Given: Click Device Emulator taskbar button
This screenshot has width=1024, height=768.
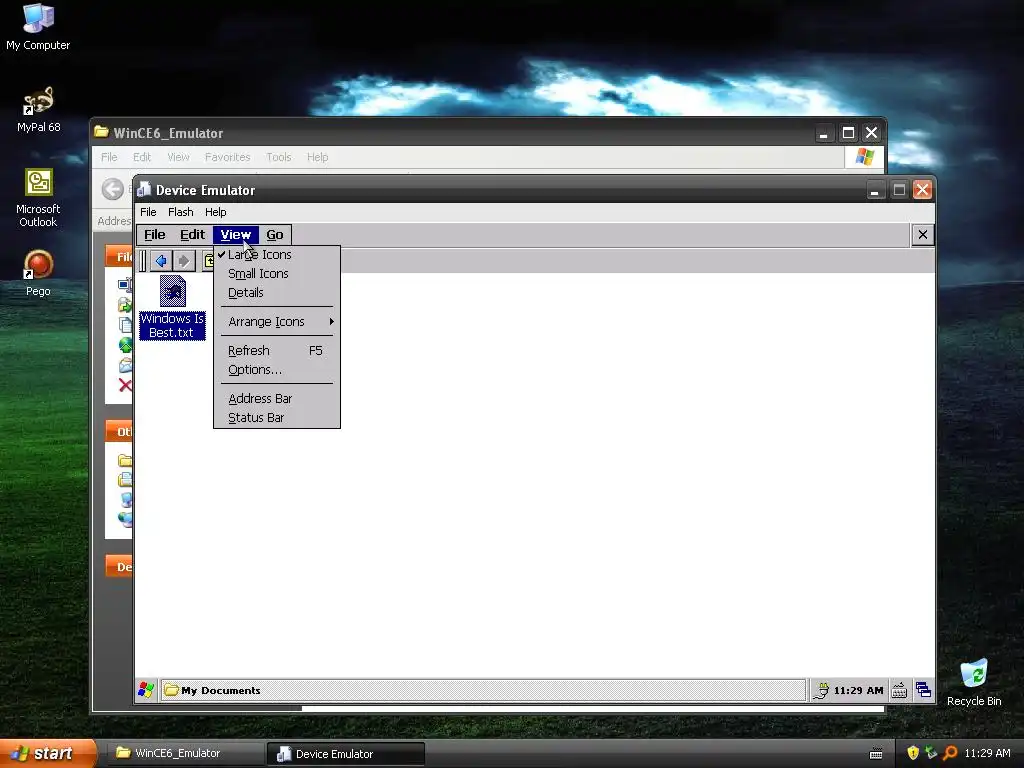Looking at the screenshot, I should (346, 754).
